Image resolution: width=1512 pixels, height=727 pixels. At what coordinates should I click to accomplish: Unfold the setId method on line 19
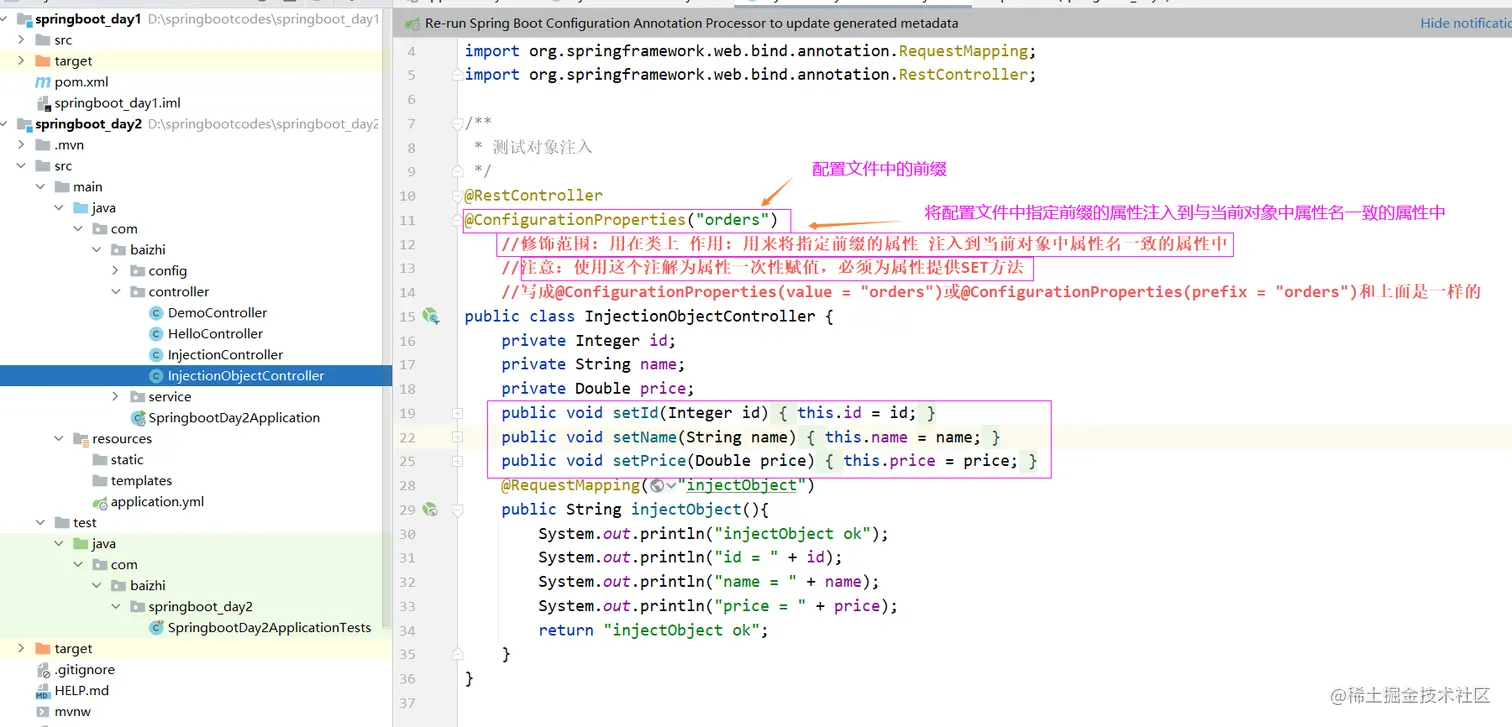[x=457, y=413]
